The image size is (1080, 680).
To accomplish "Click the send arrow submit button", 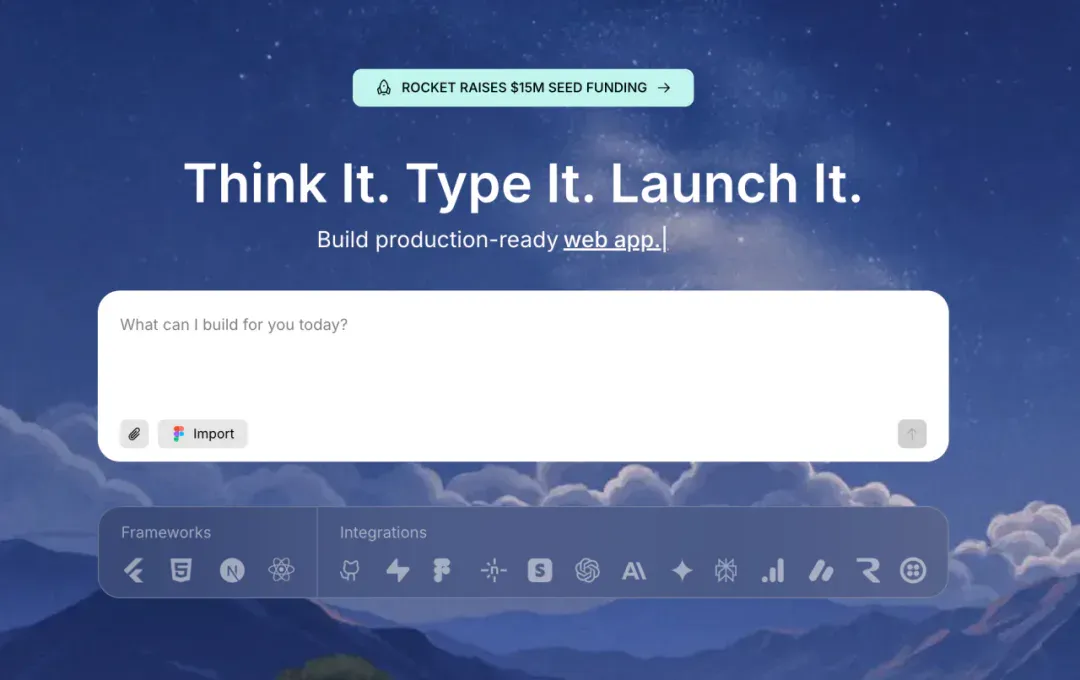I will tap(912, 434).
